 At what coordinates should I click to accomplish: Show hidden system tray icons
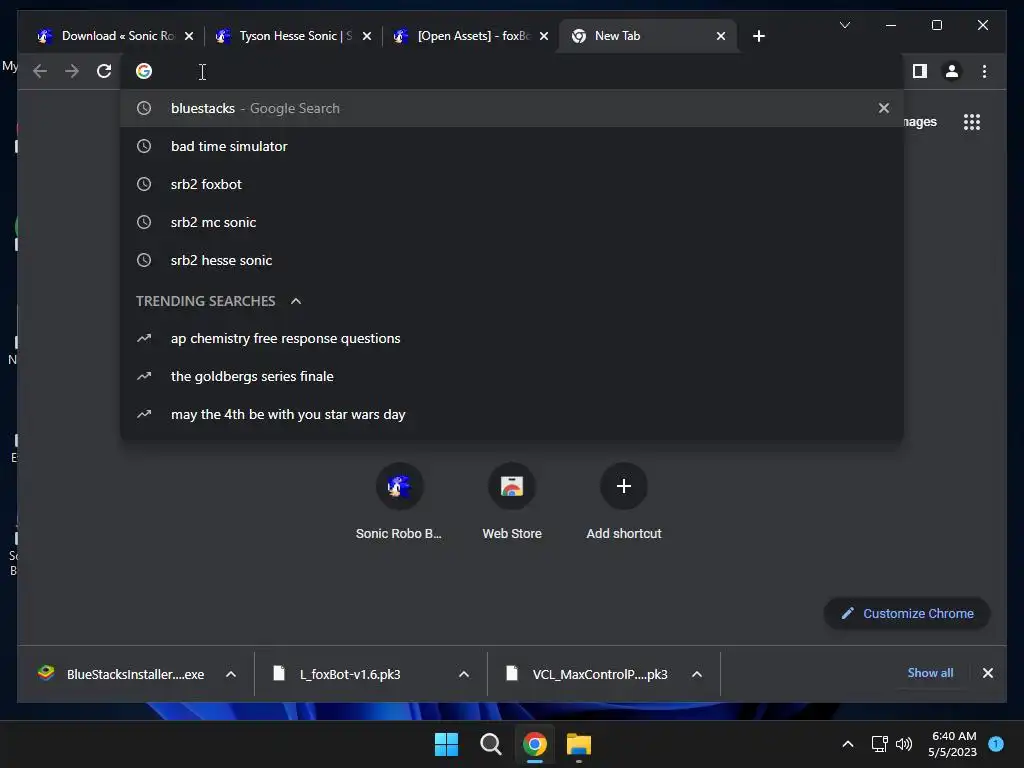(848, 744)
